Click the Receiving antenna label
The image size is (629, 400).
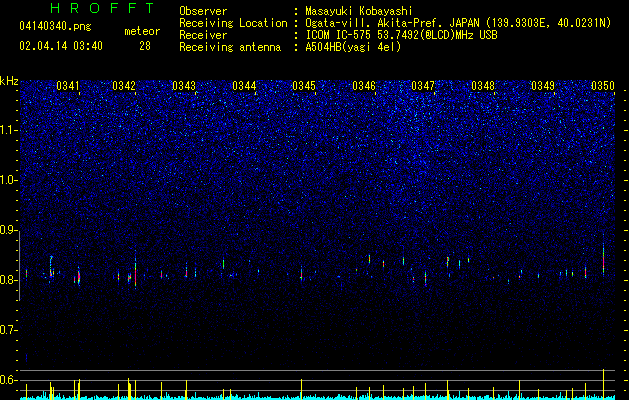[x=230, y=47]
